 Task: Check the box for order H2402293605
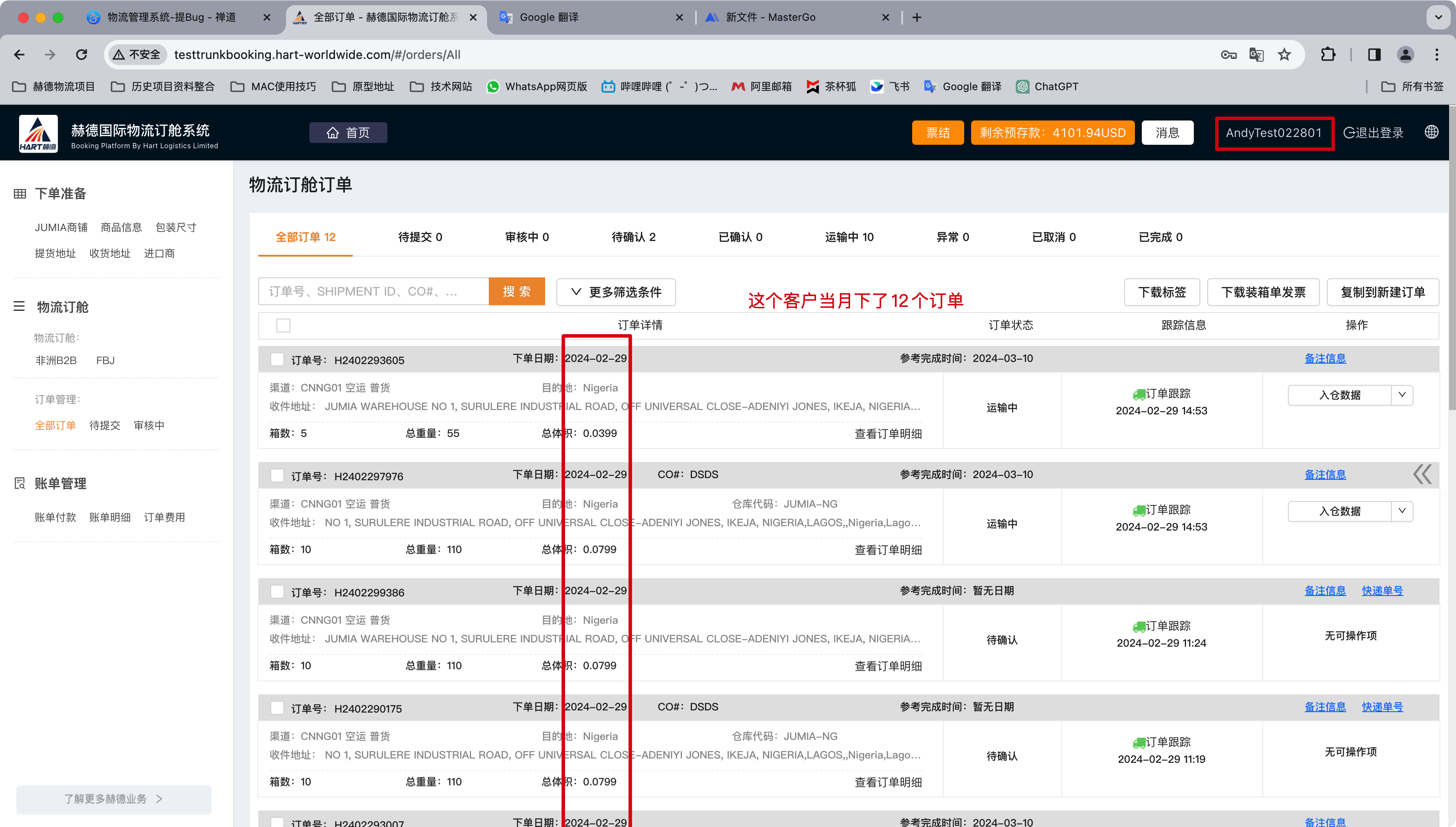(x=277, y=360)
